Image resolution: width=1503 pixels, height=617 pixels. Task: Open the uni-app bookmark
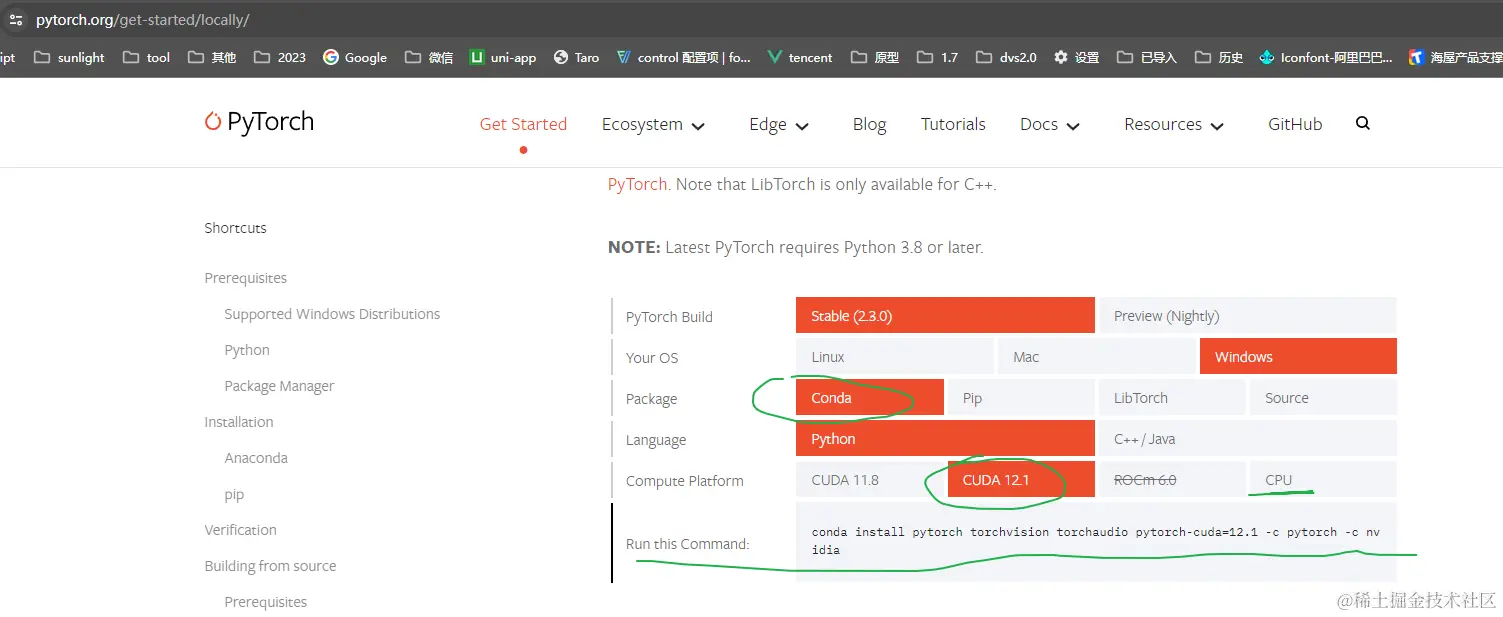(x=503, y=57)
